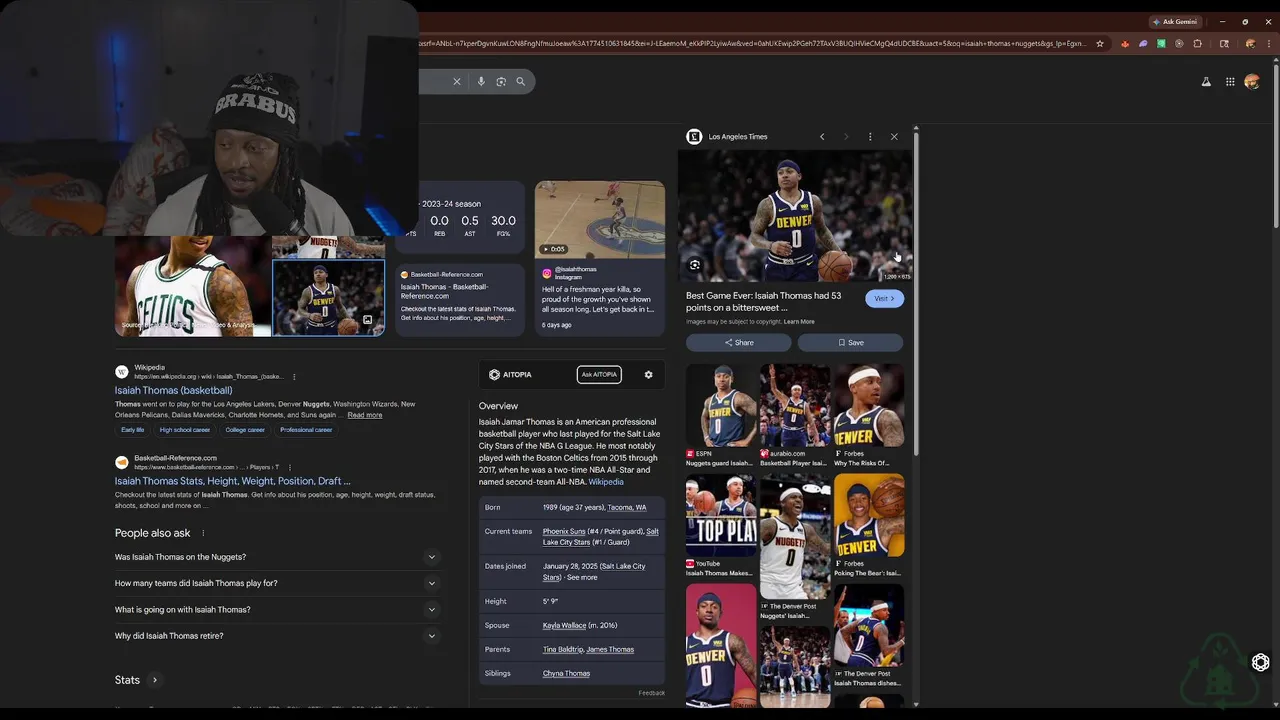The height and width of the screenshot is (720, 1280).
Task: Open the Search Labs flask icon
Action: click(1206, 82)
